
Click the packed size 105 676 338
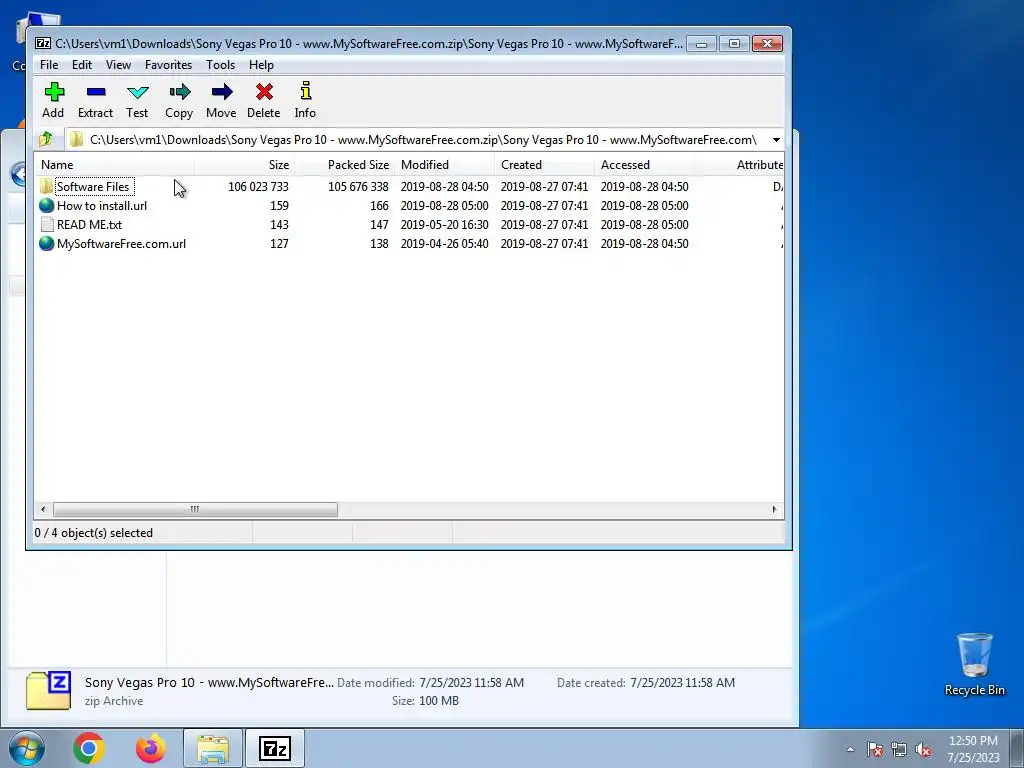tap(358, 187)
